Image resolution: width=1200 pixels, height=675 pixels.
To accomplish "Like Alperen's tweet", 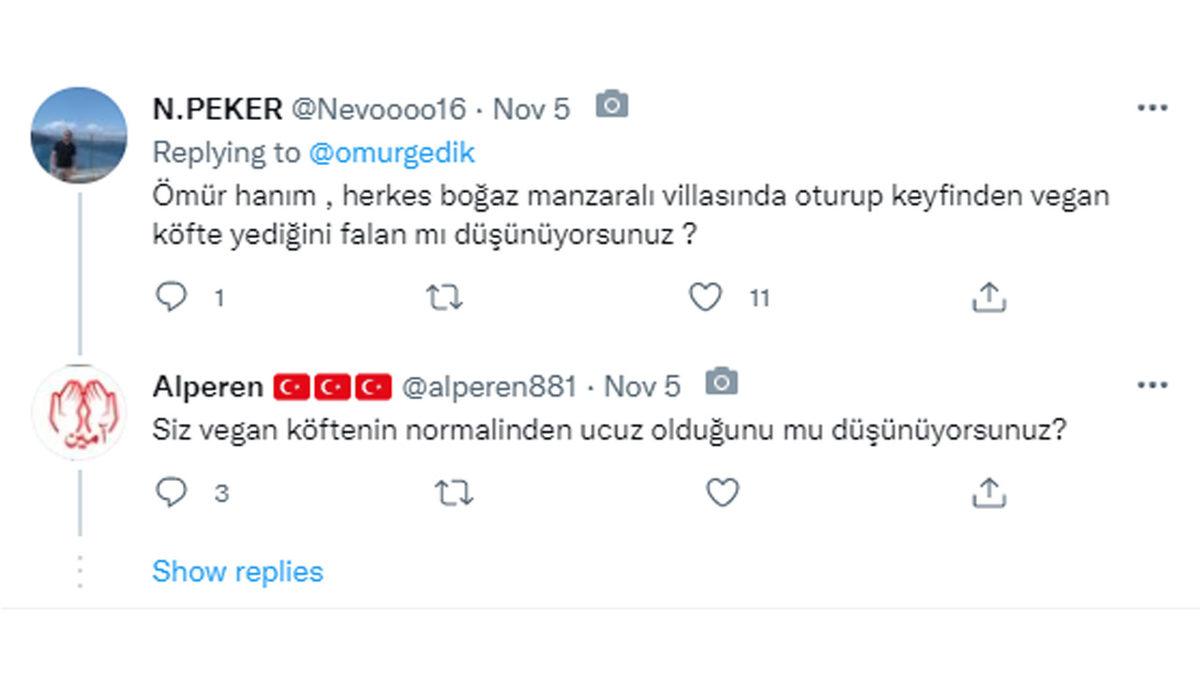I will tap(722, 491).
